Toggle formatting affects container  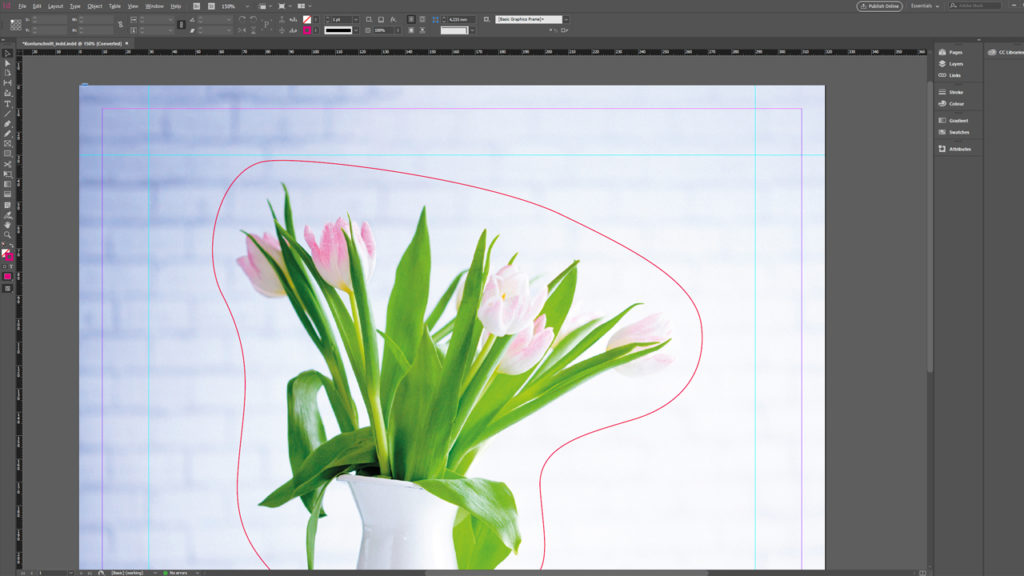(x=4, y=266)
